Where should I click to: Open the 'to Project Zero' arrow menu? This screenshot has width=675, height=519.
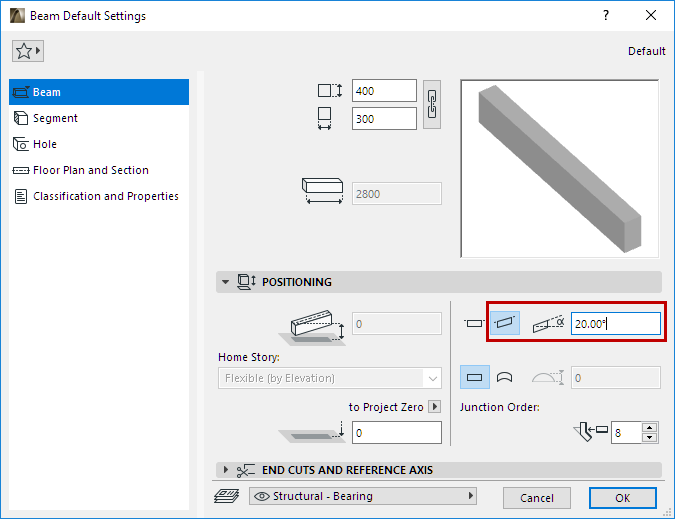click(434, 407)
